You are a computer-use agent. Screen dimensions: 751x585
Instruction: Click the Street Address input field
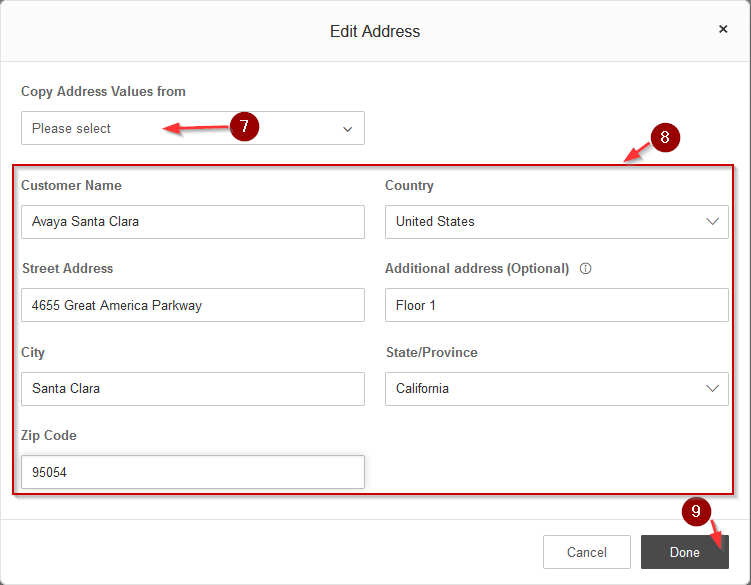193,305
